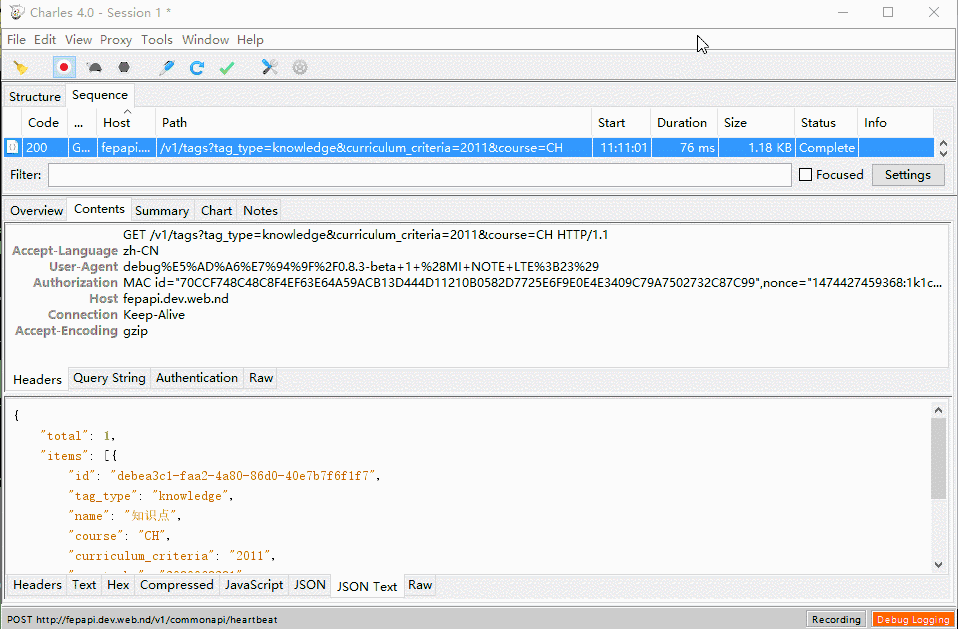This screenshot has height=629, width=958.
Task: Click the scroll up arrow of JSON pane
Action: coord(938,410)
